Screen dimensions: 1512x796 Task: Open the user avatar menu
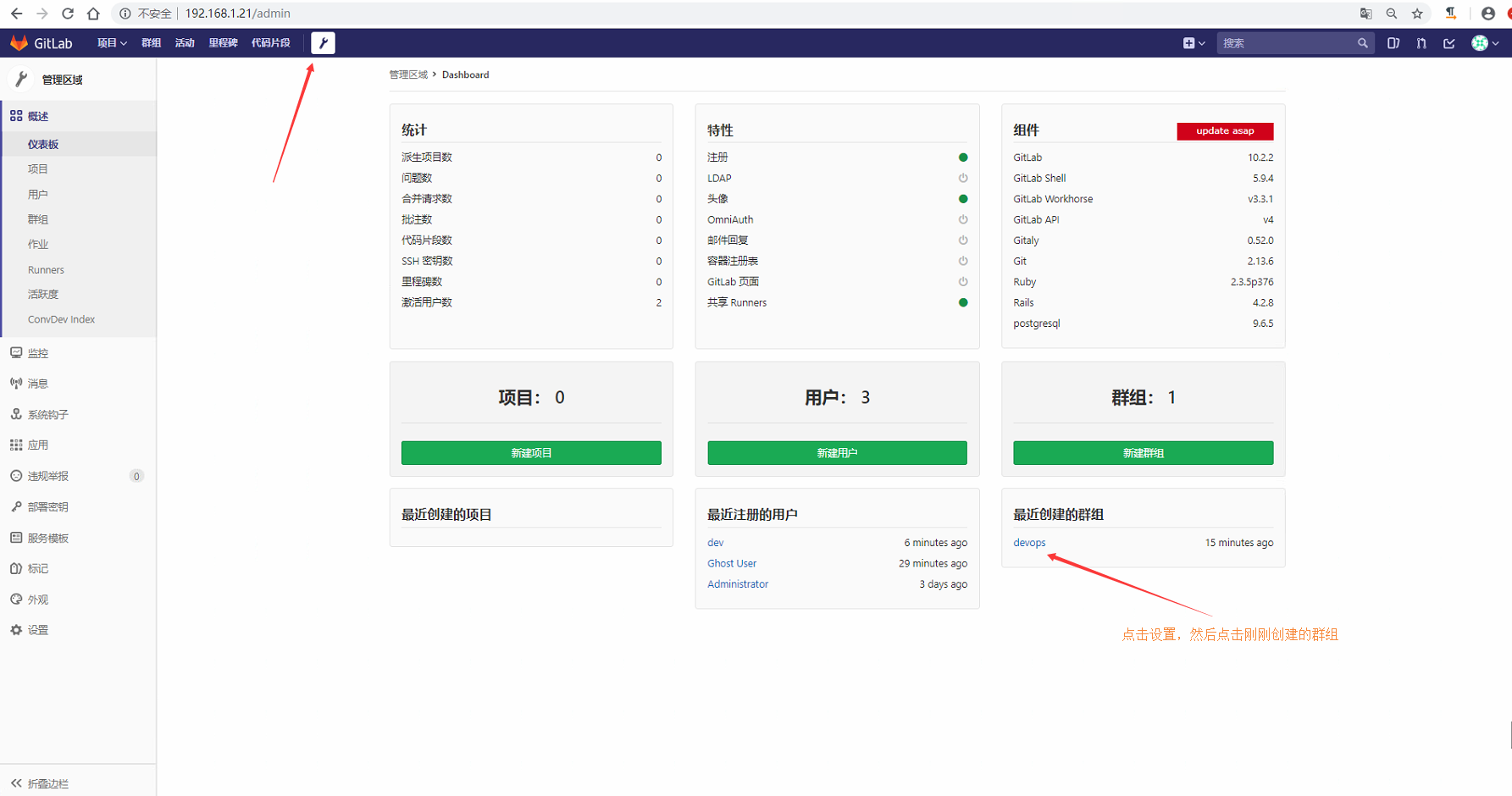[1485, 43]
